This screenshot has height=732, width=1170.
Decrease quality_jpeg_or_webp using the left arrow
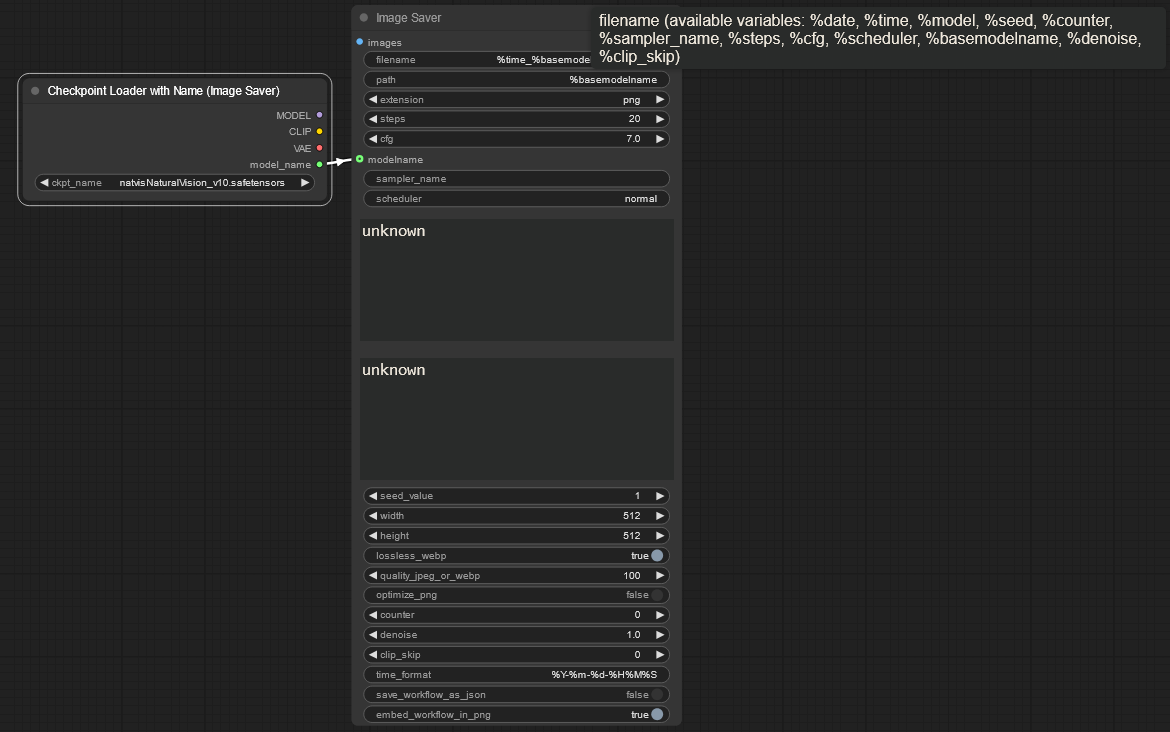pyautogui.click(x=373, y=575)
